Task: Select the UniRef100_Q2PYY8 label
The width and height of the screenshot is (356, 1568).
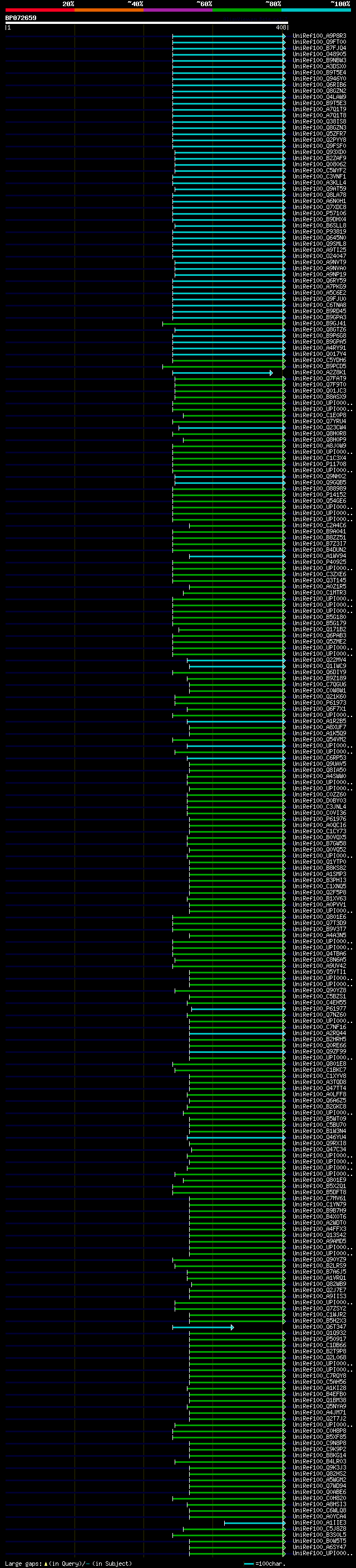Action: point(319,140)
